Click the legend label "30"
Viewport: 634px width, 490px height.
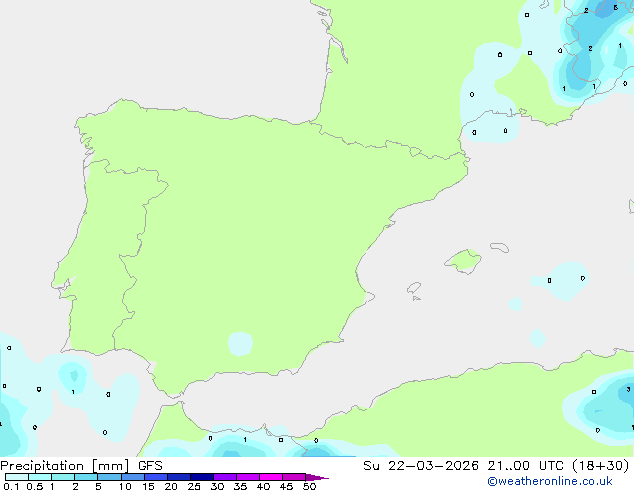pyautogui.click(x=217, y=486)
